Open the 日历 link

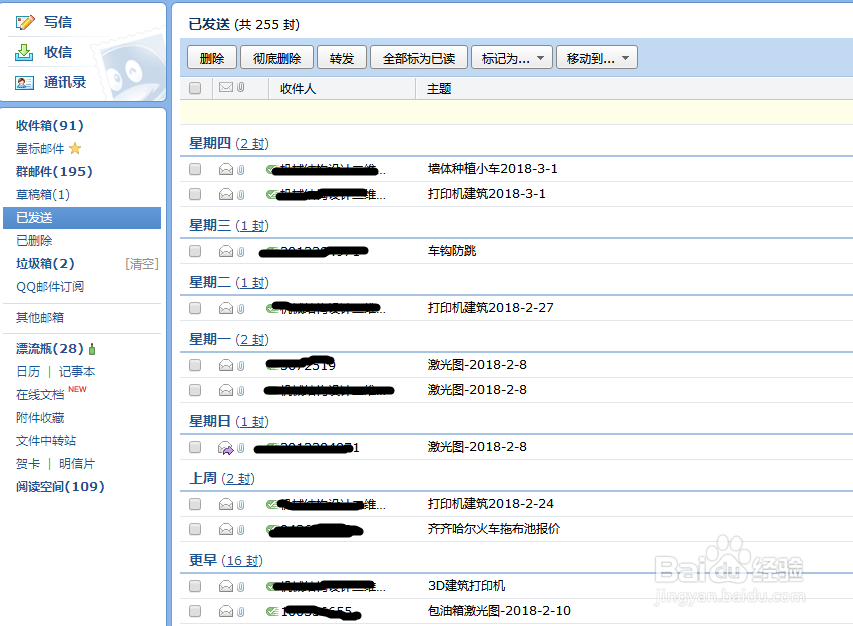coord(28,372)
